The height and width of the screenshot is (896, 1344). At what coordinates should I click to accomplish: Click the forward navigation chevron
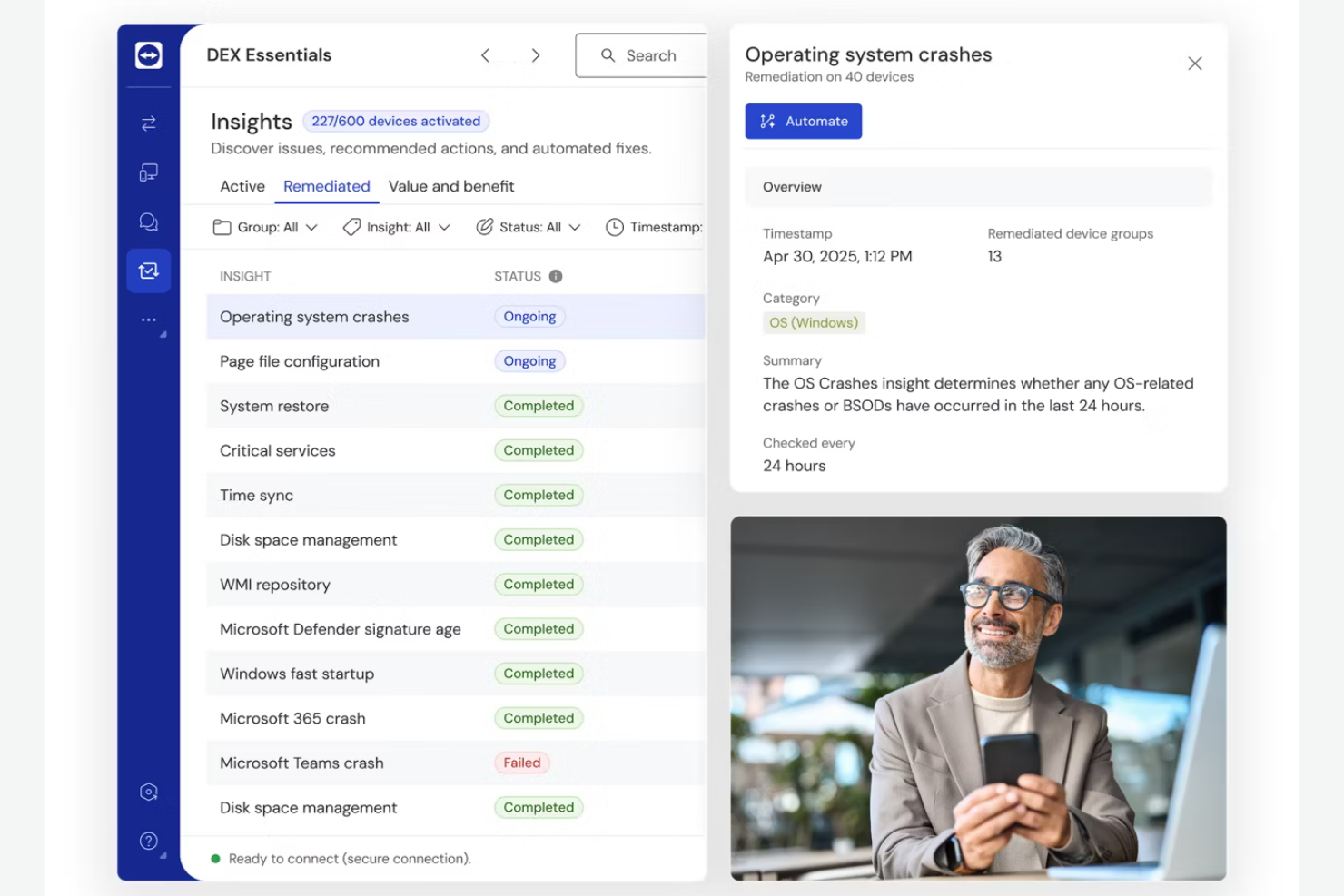[536, 55]
